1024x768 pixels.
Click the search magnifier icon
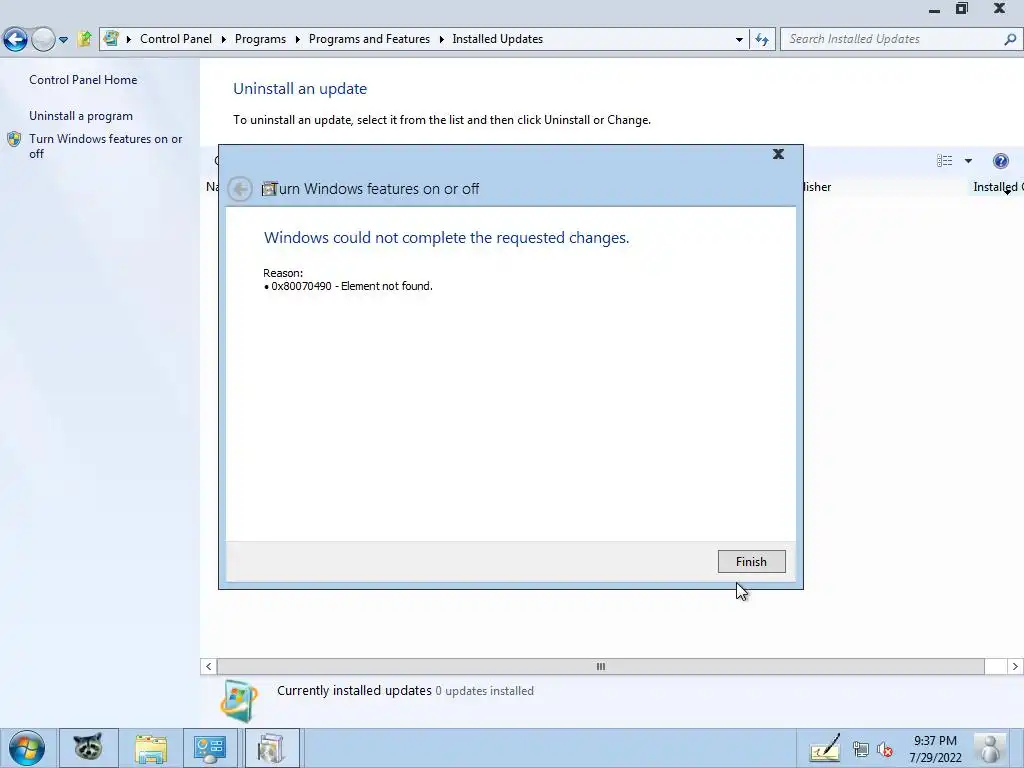click(1010, 39)
